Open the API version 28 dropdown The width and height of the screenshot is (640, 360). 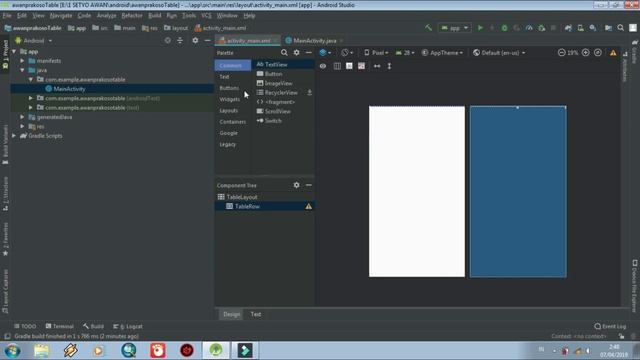click(x=405, y=53)
